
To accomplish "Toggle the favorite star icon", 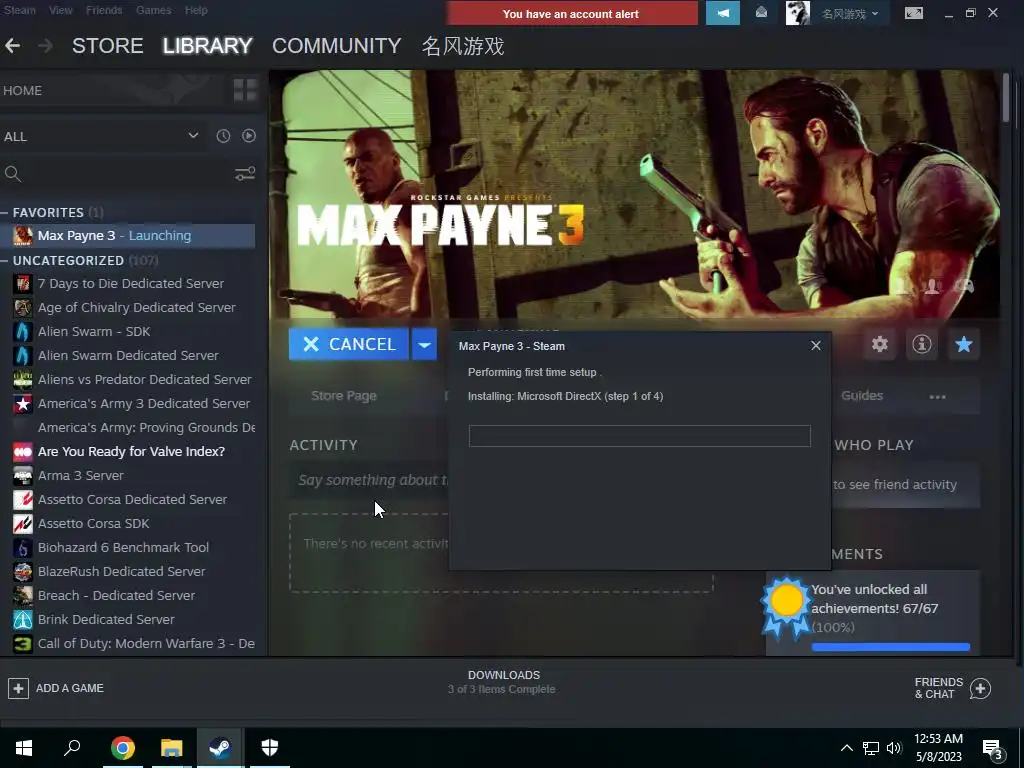I will (x=963, y=344).
